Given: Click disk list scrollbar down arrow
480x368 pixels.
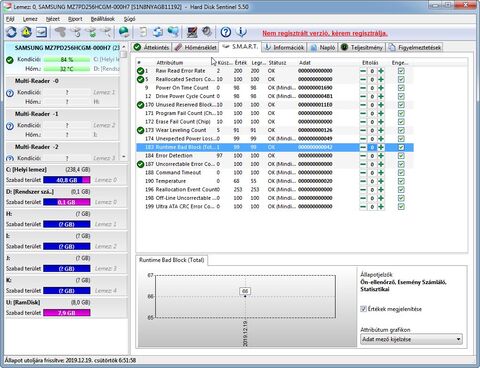Looking at the screenshot, I should coord(124,156).
